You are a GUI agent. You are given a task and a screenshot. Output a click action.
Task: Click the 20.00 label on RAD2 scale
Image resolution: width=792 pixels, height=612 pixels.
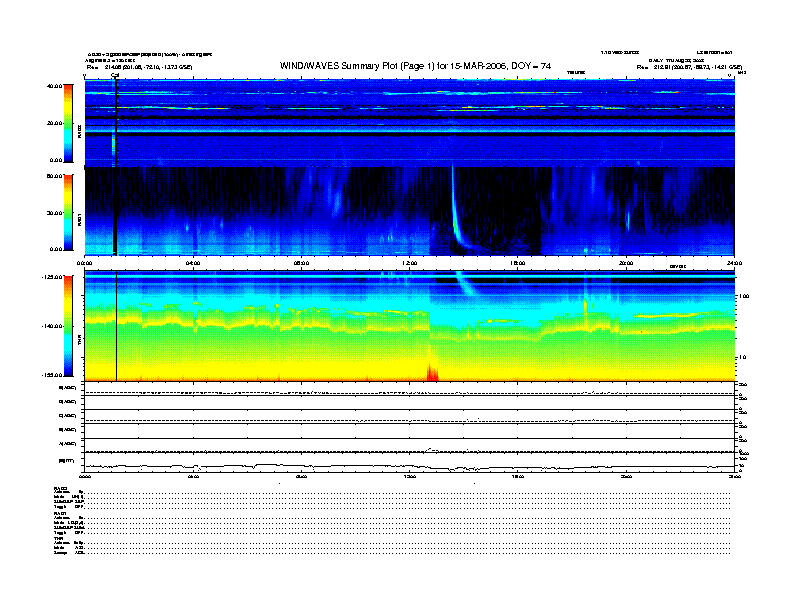pos(55,123)
